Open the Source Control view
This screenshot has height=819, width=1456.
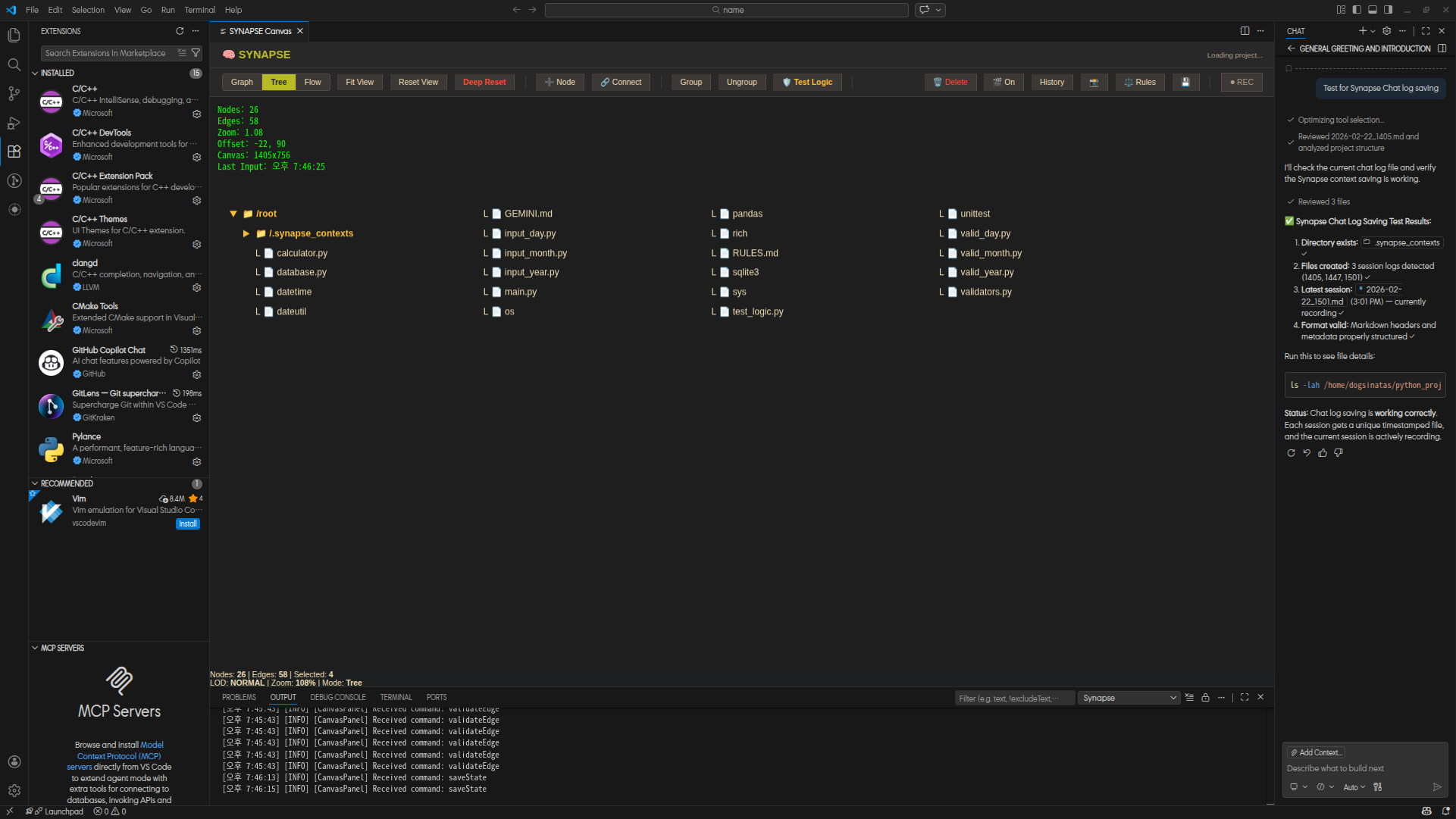coord(14,94)
